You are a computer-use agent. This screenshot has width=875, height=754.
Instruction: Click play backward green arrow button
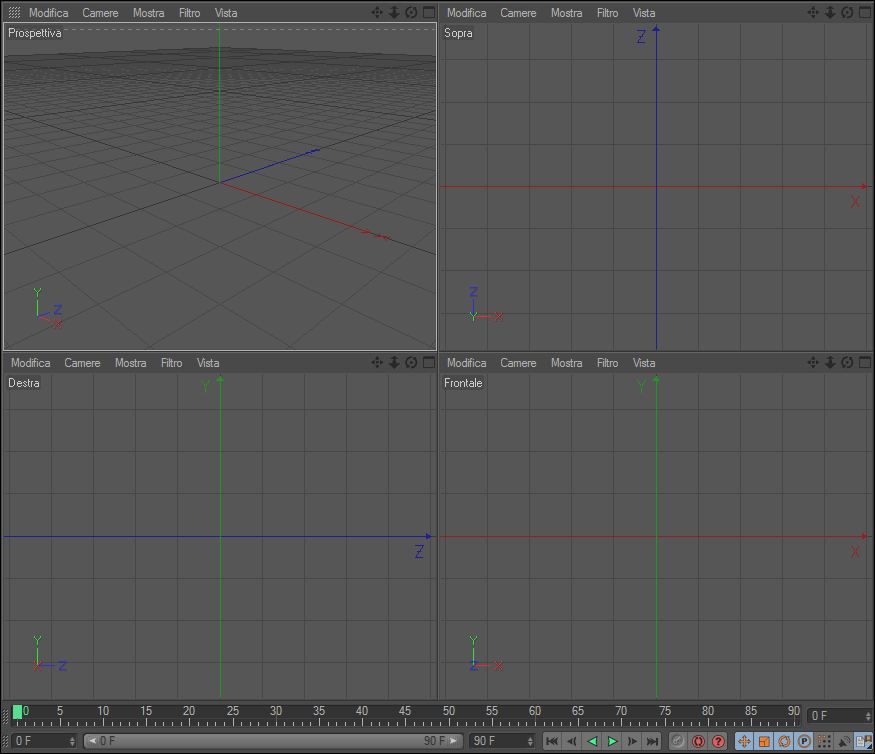click(592, 741)
